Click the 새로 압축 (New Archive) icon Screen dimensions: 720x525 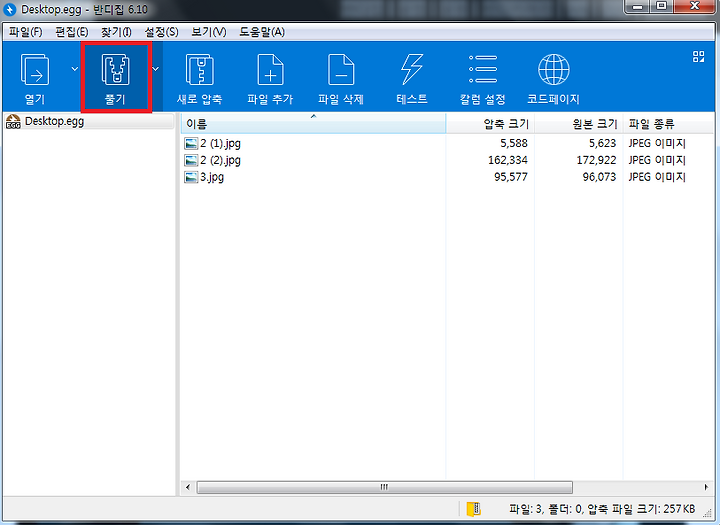pos(200,70)
